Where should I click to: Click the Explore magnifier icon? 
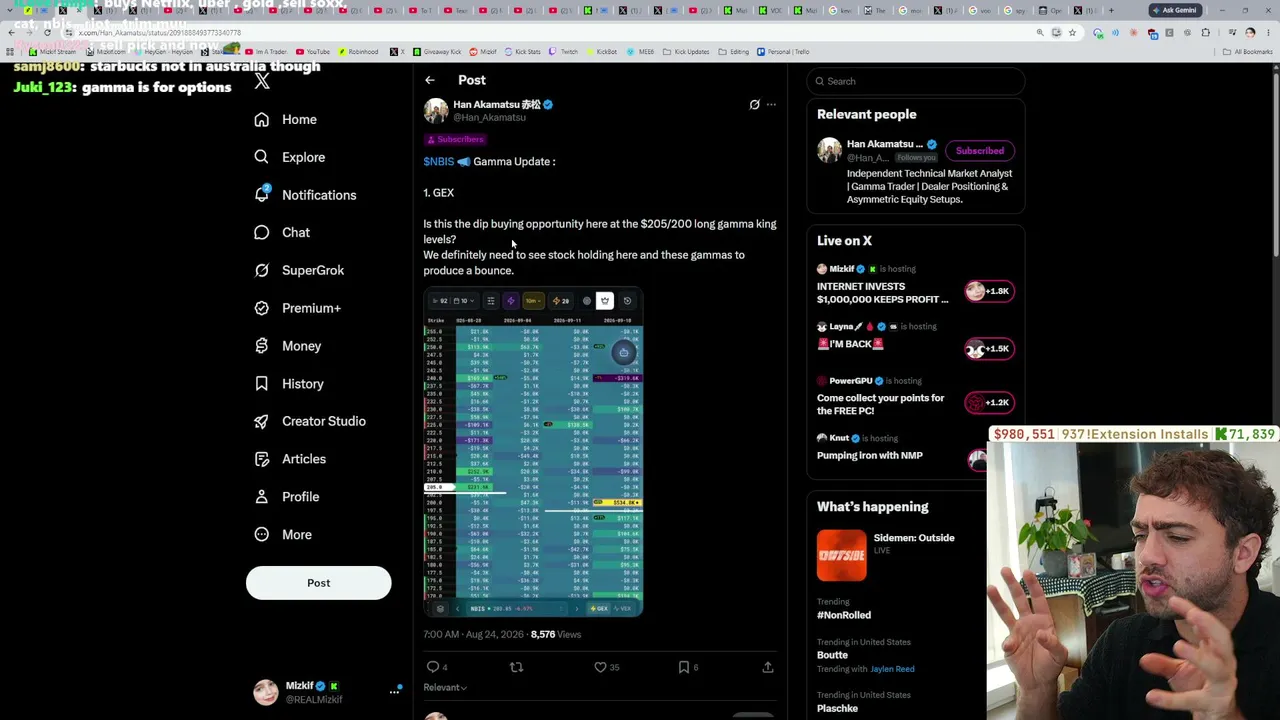pyautogui.click(x=262, y=157)
